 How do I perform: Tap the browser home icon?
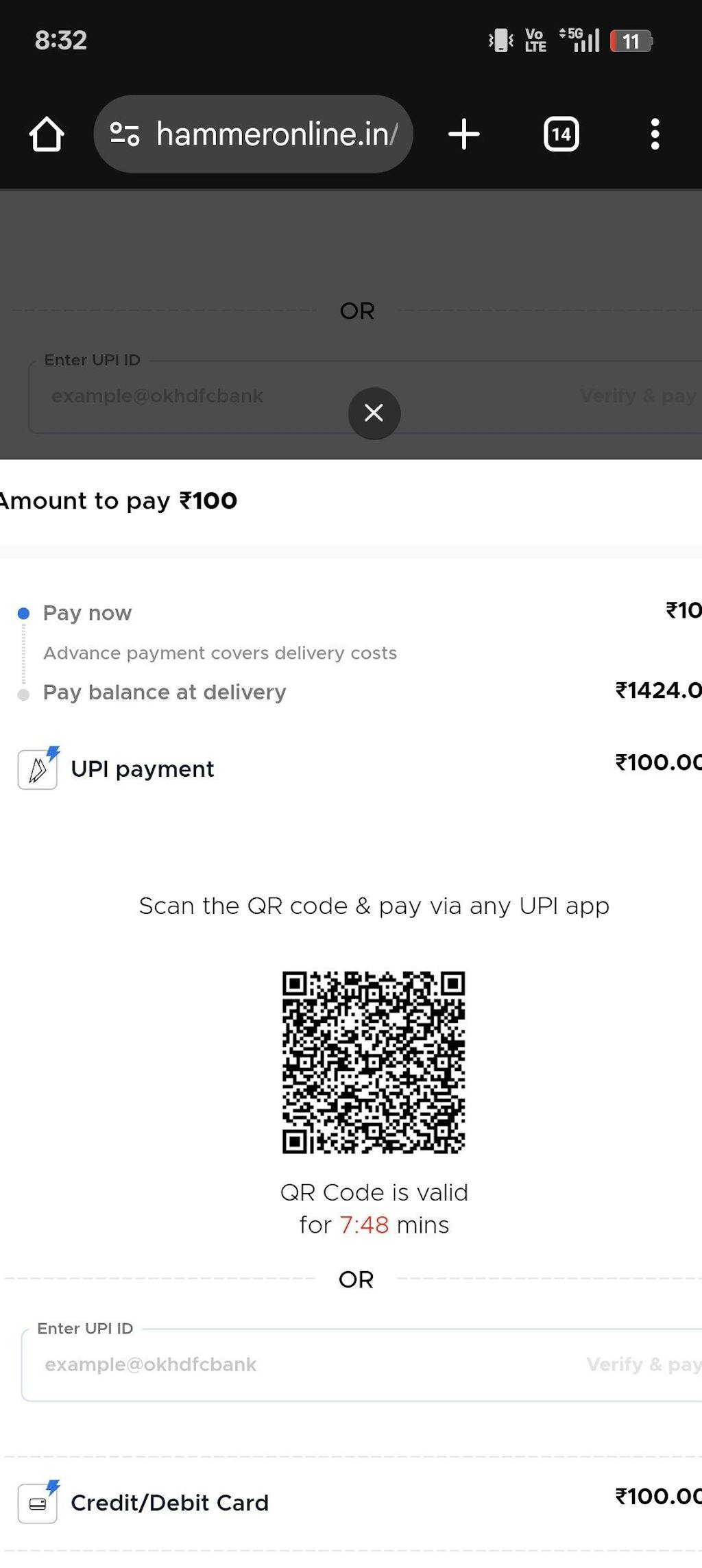(x=47, y=134)
